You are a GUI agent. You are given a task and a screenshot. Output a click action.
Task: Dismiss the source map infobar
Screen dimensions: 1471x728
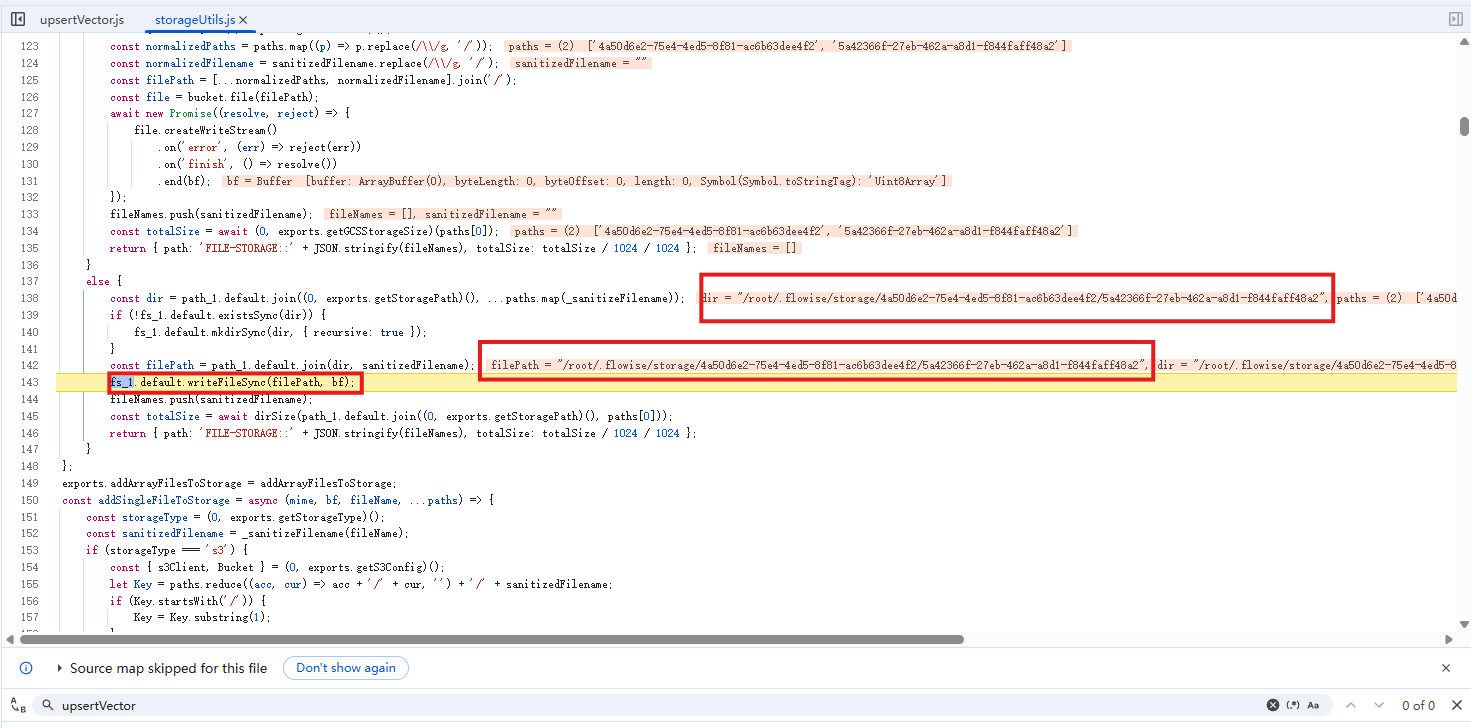[x=1445, y=668]
